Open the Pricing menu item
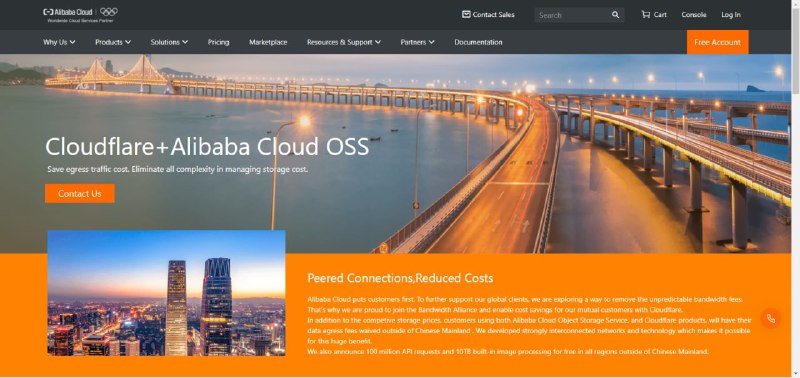 coord(218,42)
